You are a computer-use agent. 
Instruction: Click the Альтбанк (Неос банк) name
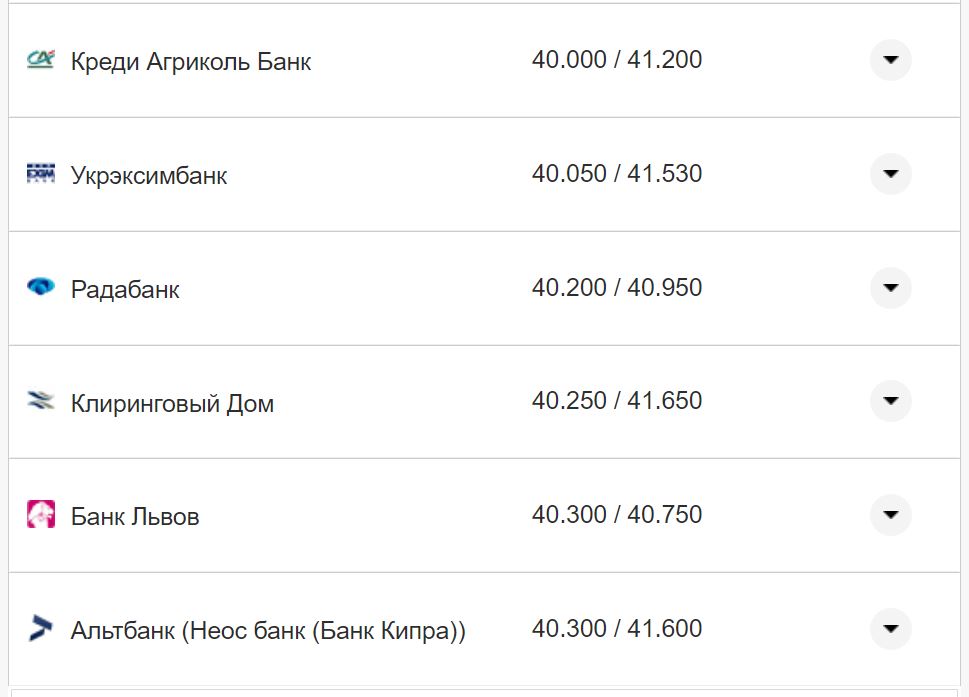(x=268, y=631)
